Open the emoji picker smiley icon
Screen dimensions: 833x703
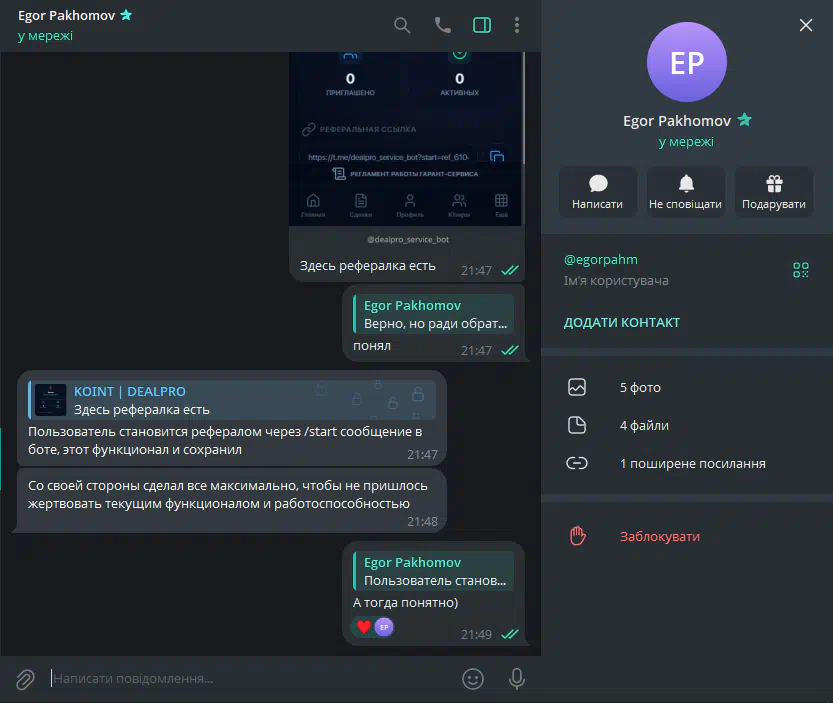473,679
